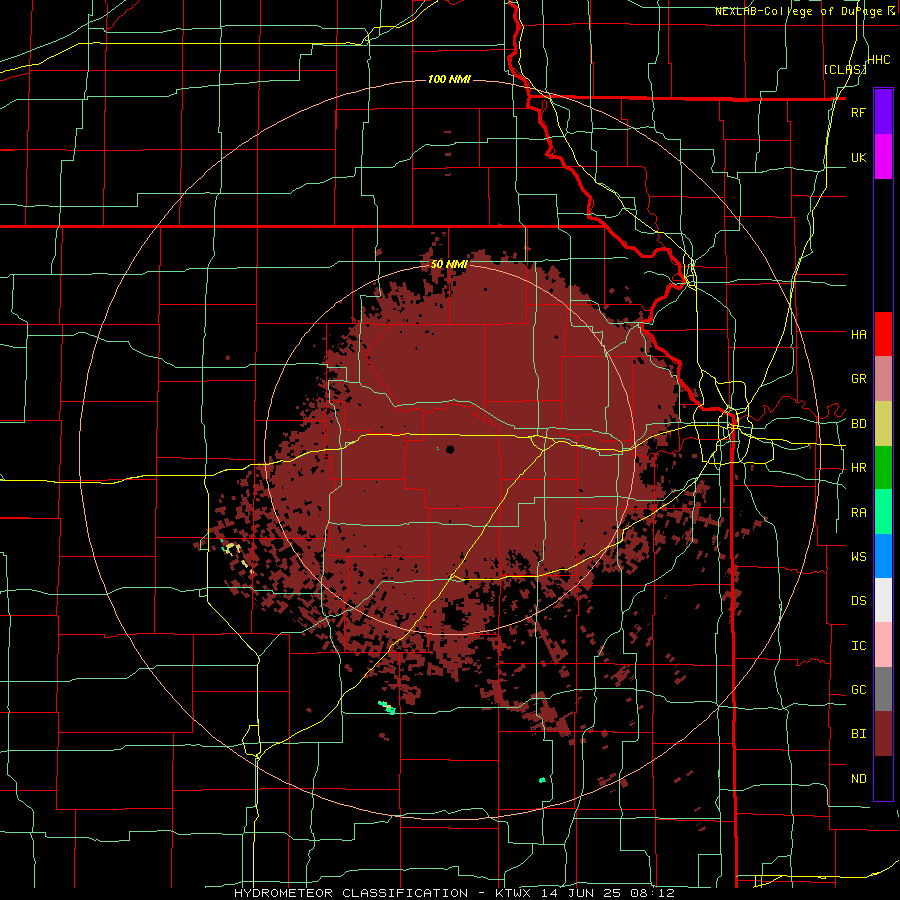Click the UK magenta legend swatch

click(x=883, y=156)
